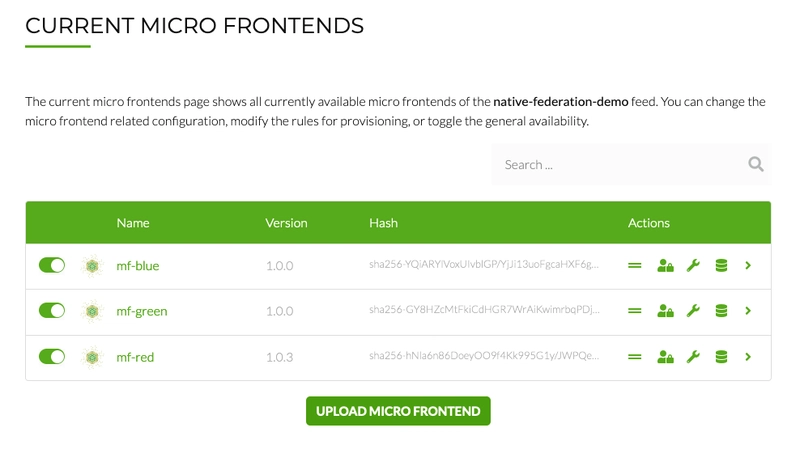Click the database icon for mf-green
The image size is (800, 449).
(721, 311)
